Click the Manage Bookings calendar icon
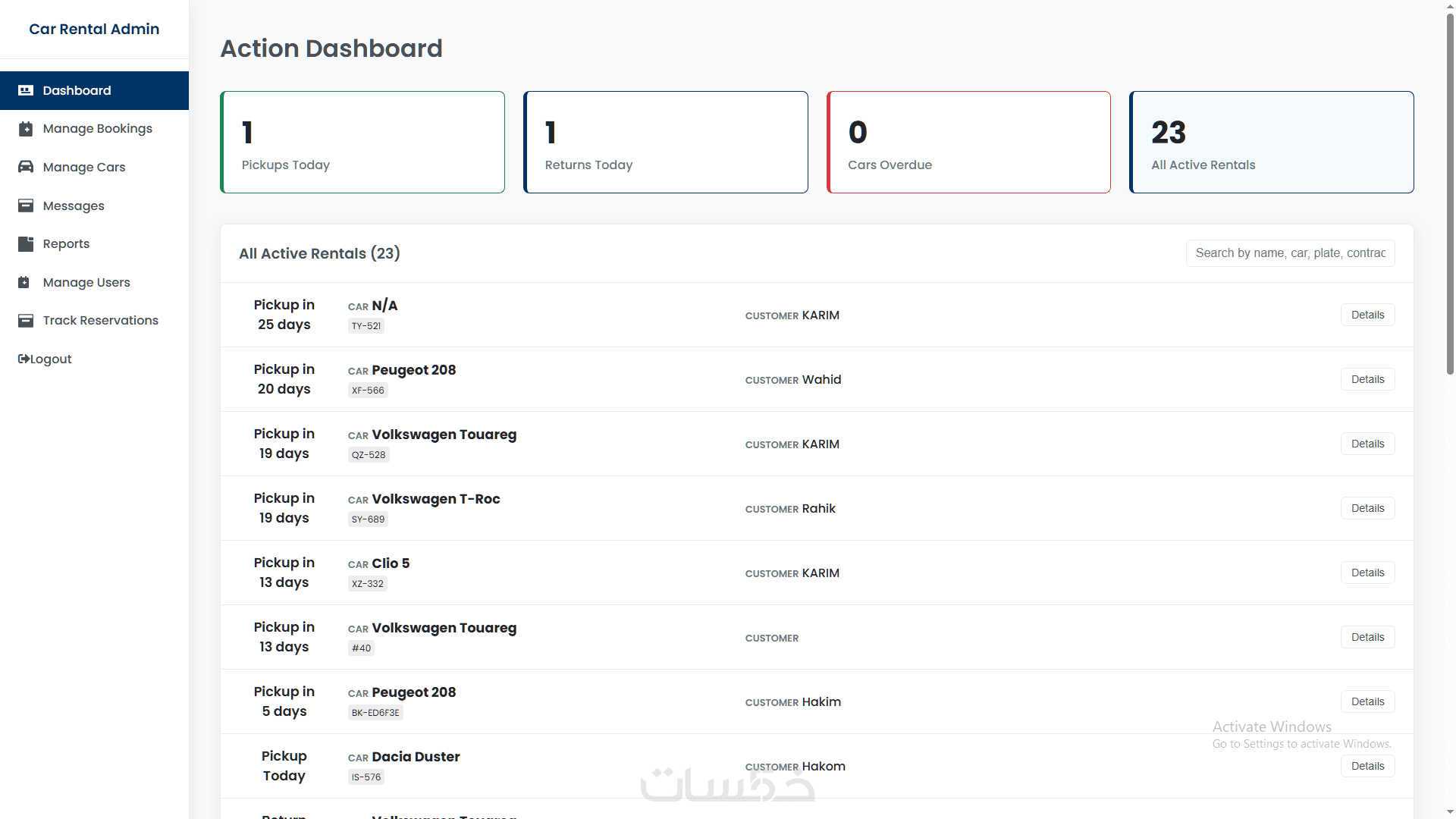Image resolution: width=1456 pixels, height=819 pixels. (26, 129)
